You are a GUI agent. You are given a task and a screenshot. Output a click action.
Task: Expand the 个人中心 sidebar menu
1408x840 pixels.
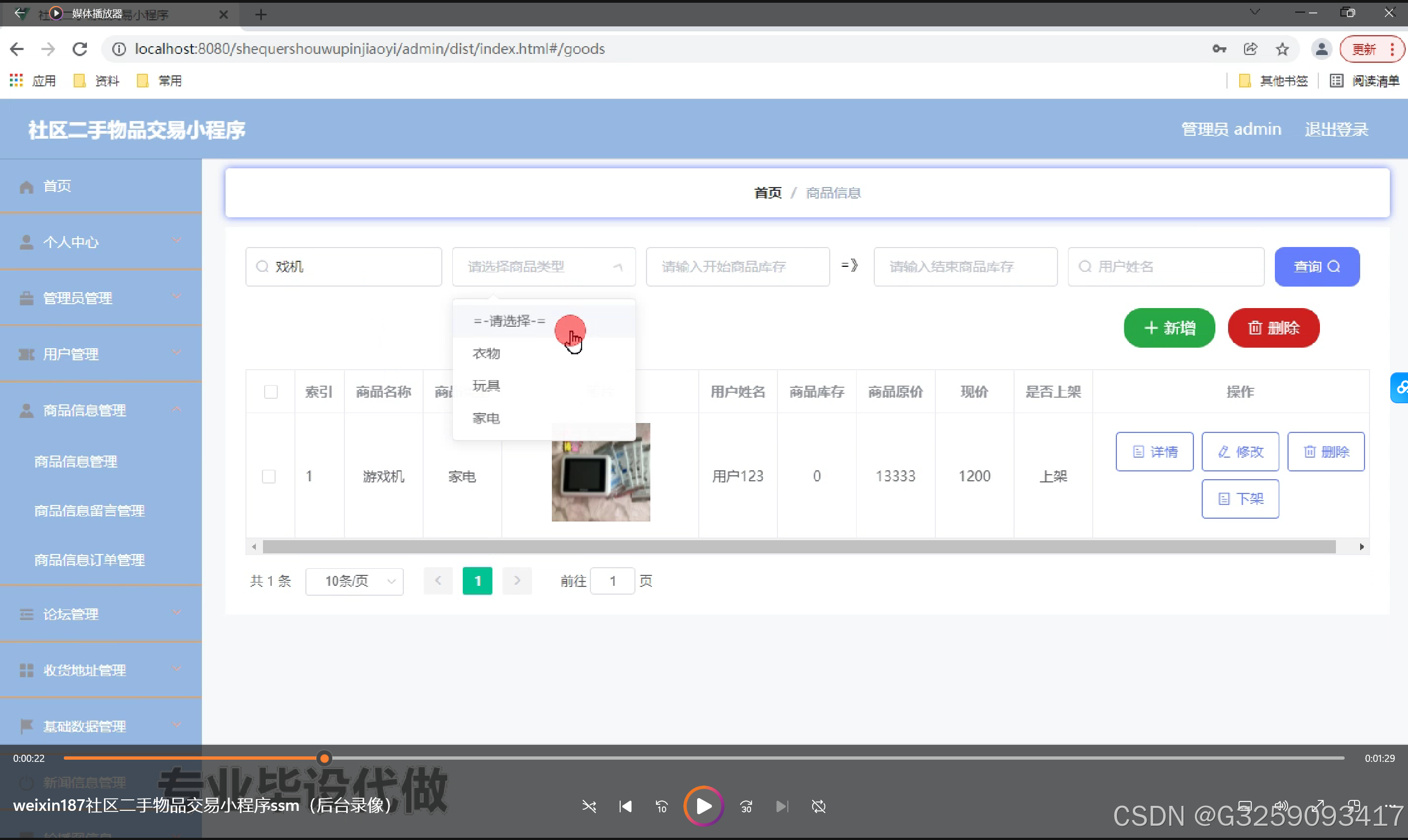coord(101,242)
